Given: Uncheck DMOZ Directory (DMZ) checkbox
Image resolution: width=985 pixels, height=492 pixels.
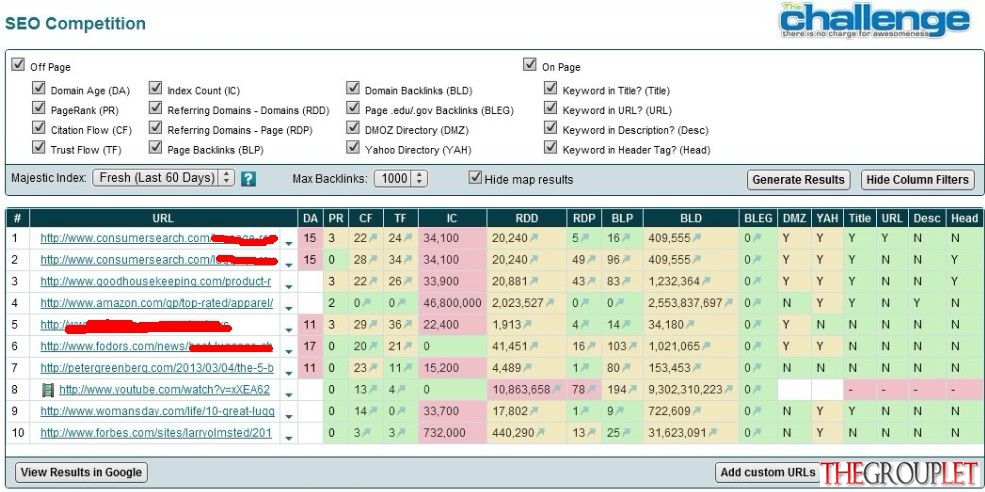Looking at the screenshot, I should pos(353,128).
